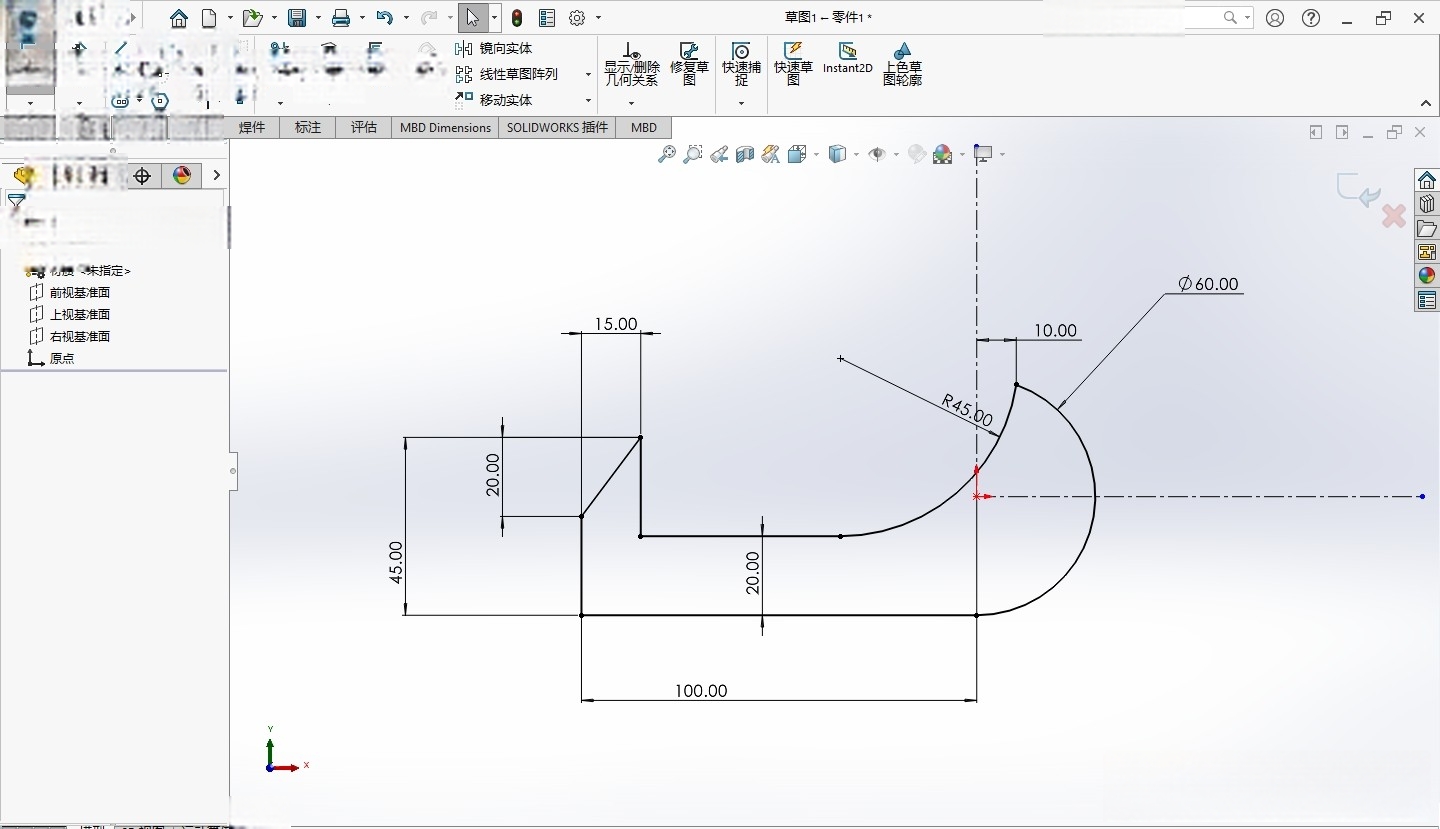The width and height of the screenshot is (1440, 829).
Task: Switch to the 标注 tab
Action: 308,127
